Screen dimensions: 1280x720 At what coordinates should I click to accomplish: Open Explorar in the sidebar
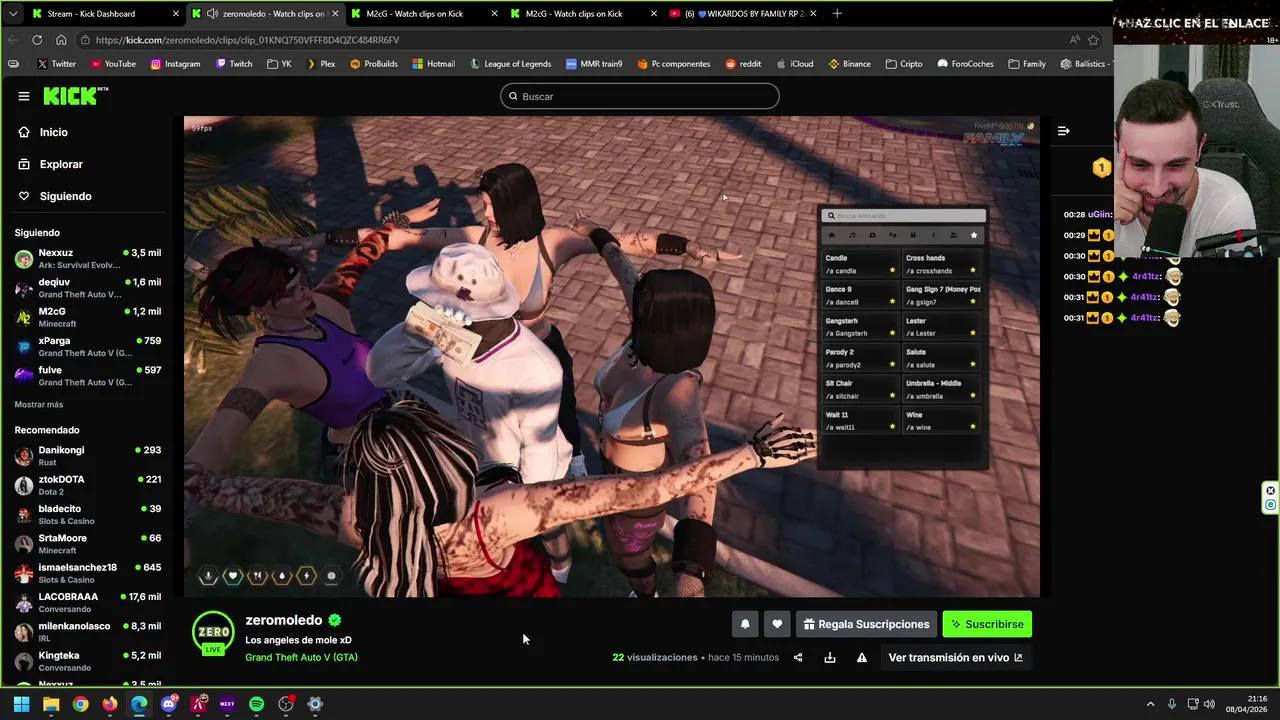[x=61, y=164]
